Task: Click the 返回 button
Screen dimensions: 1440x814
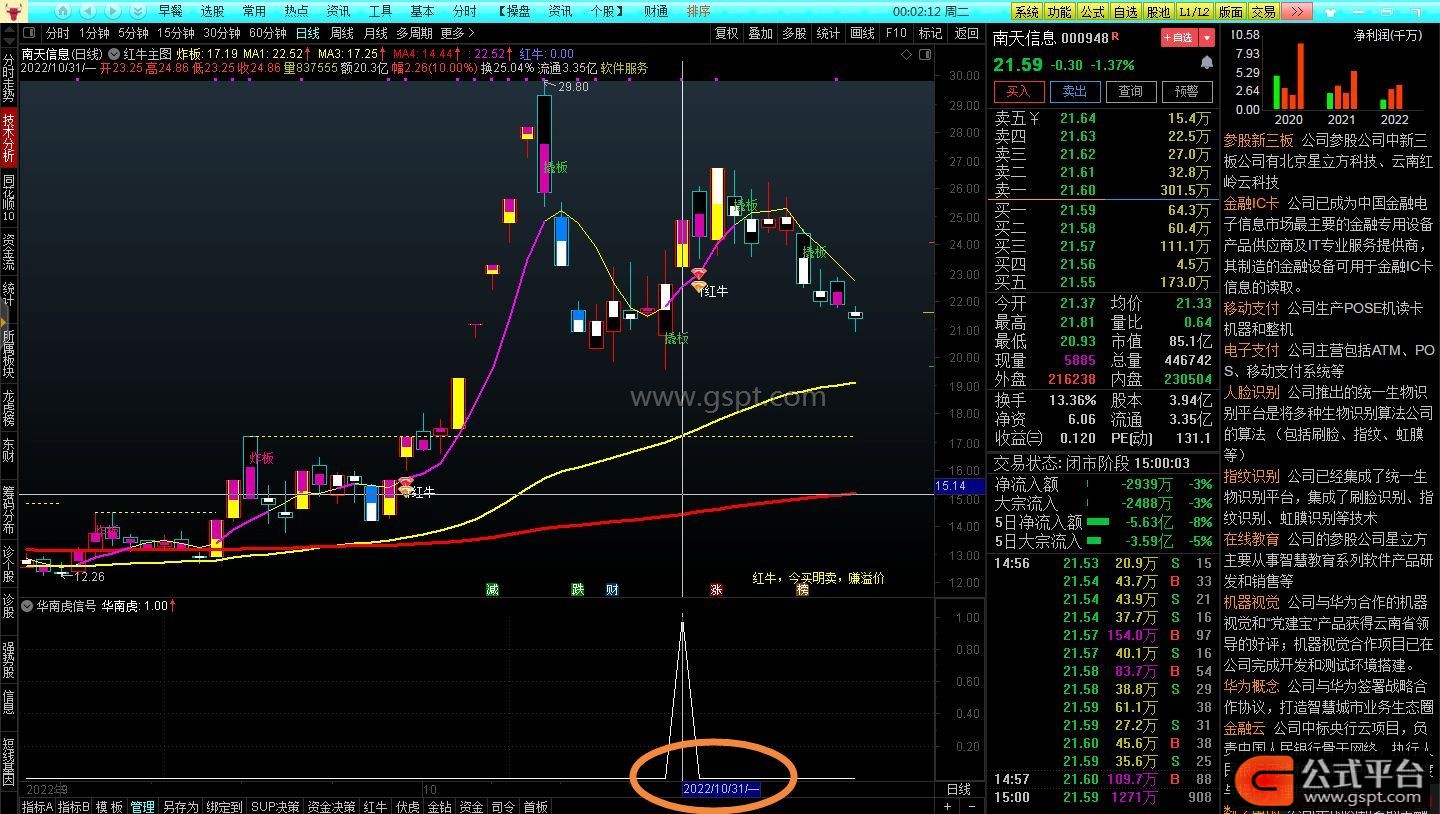Action: click(x=966, y=33)
